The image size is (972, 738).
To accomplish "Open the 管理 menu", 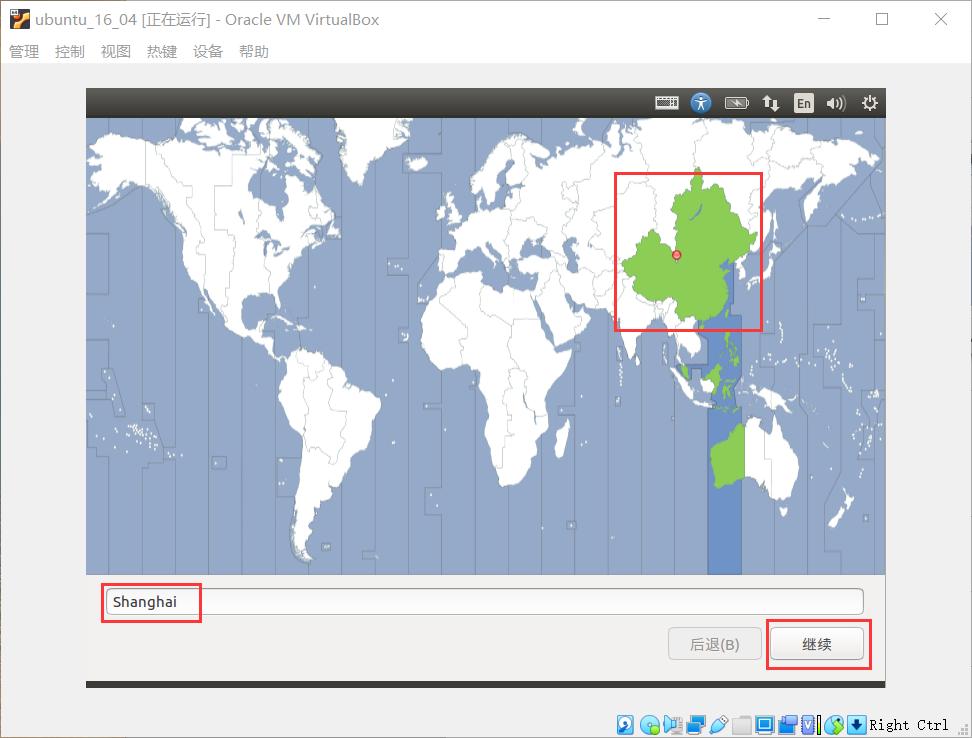I will pyautogui.click(x=24, y=51).
